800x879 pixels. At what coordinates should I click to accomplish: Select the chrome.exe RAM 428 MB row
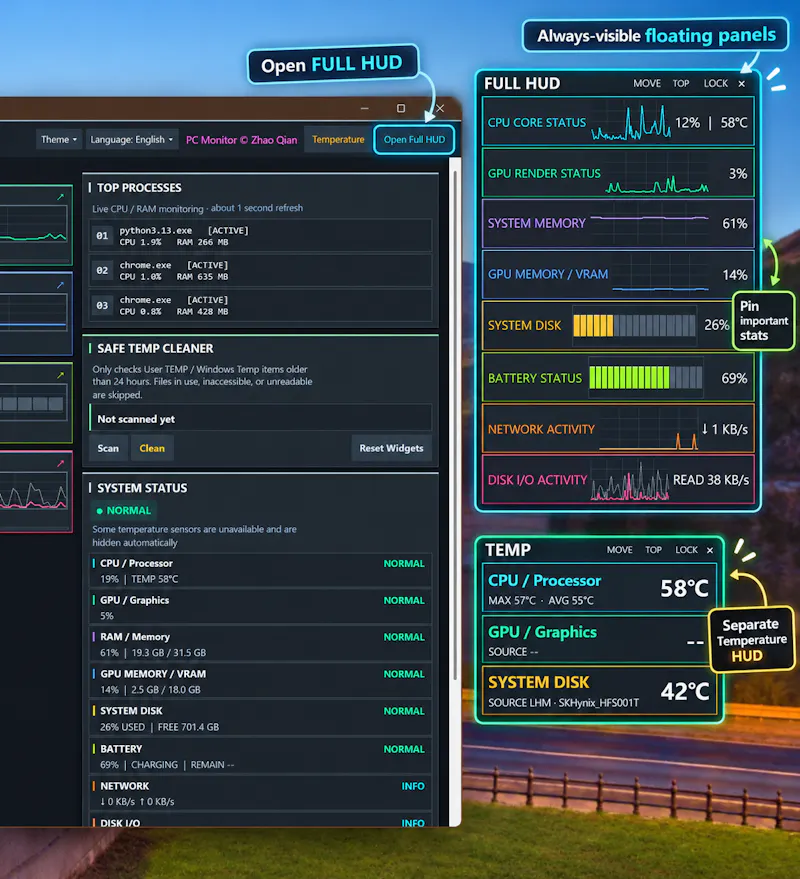point(261,306)
